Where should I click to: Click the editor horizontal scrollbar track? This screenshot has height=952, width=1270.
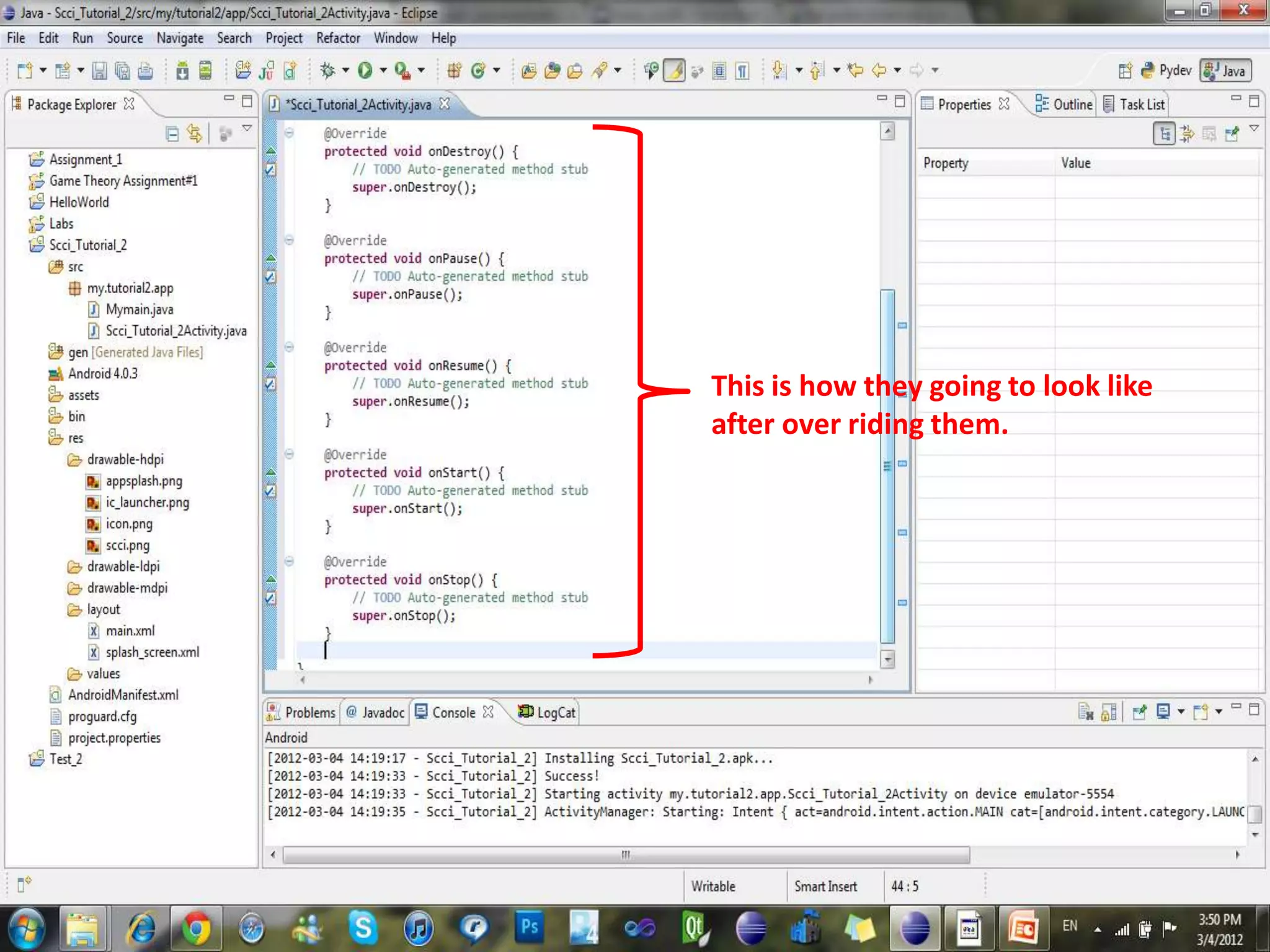586,680
